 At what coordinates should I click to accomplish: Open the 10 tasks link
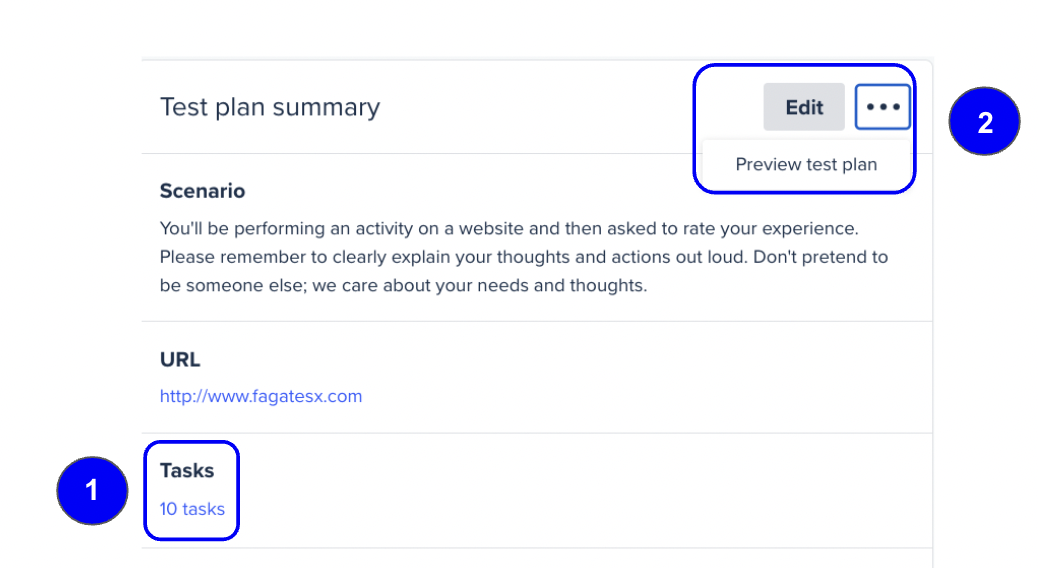tap(192, 508)
